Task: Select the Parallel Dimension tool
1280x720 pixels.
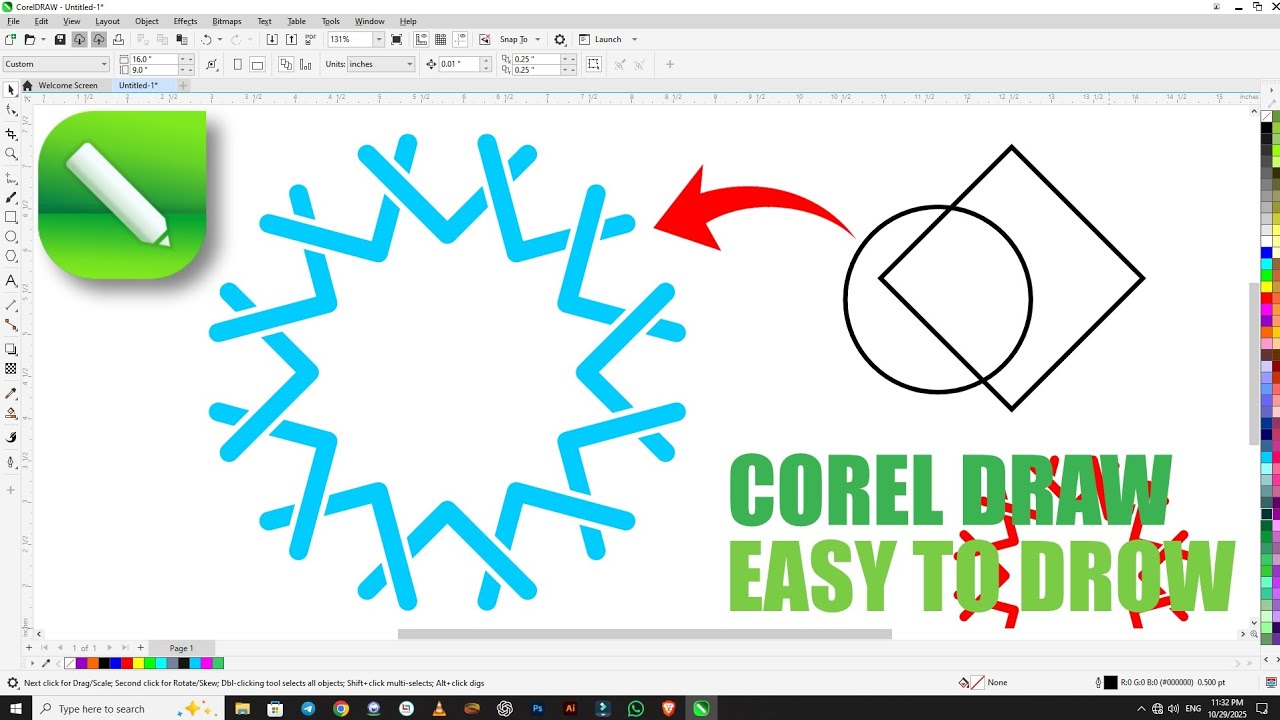Action: pos(11,304)
